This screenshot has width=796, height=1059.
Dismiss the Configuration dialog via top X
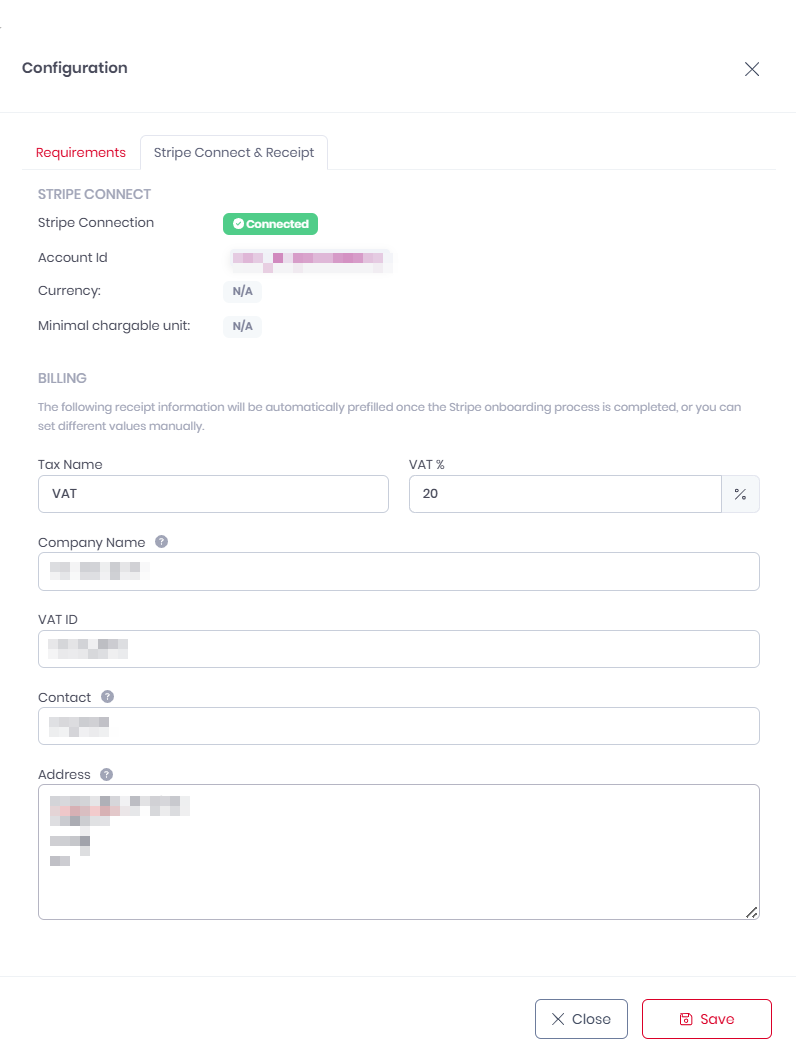click(752, 69)
